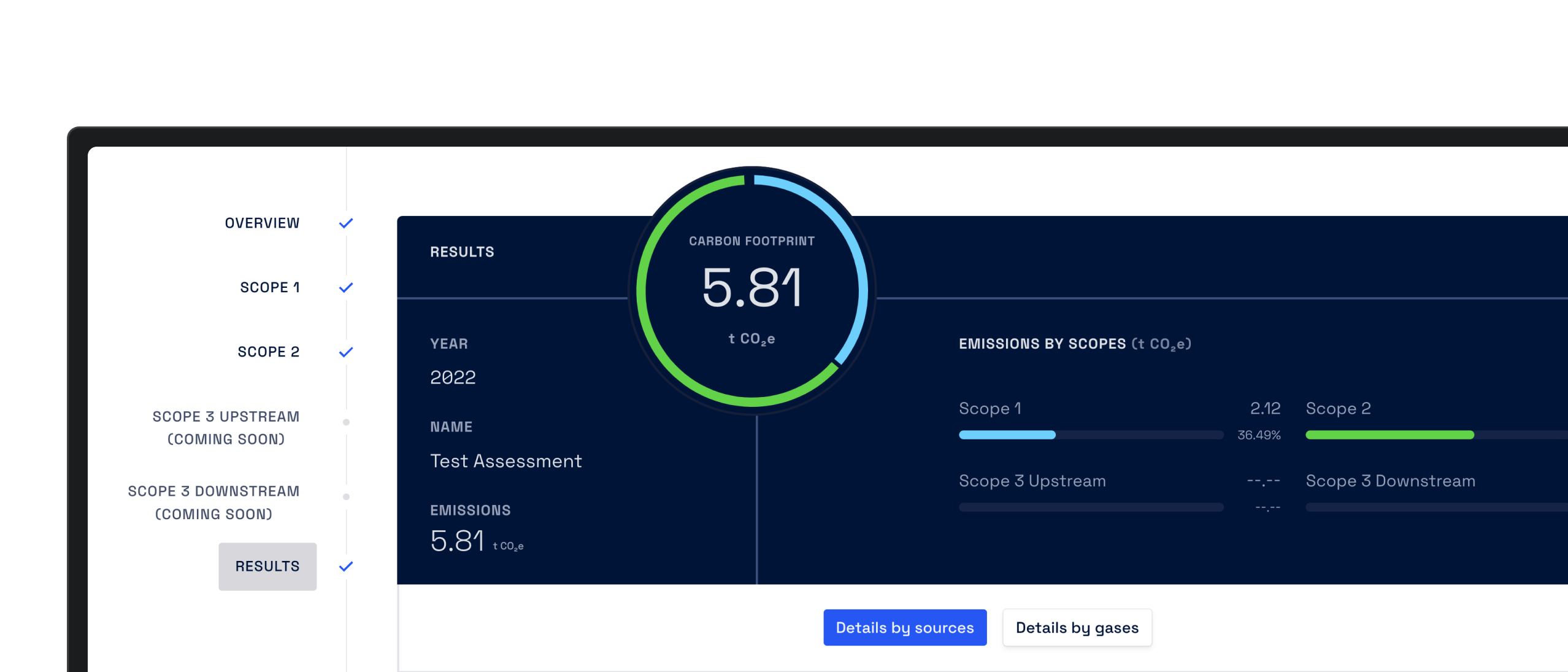Screen dimensions: 1568x672
Task: Click the Scope 3 Upstream empty bar
Action: pos(1091,508)
